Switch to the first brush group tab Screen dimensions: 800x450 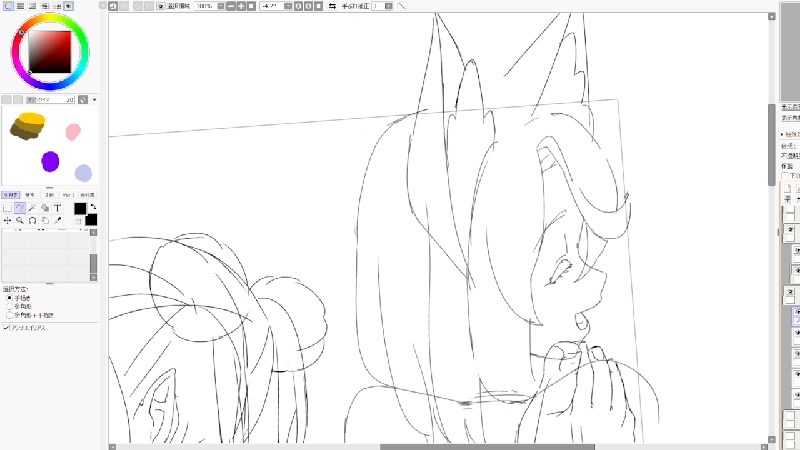click(x=11, y=194)
